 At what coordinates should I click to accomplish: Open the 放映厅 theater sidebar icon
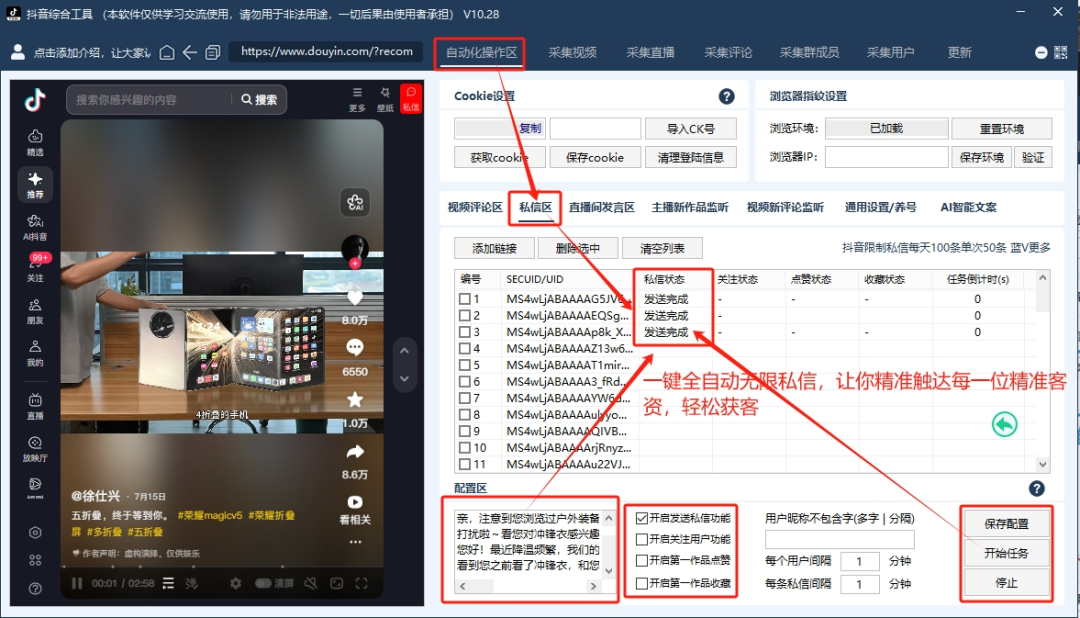(35, 449)
